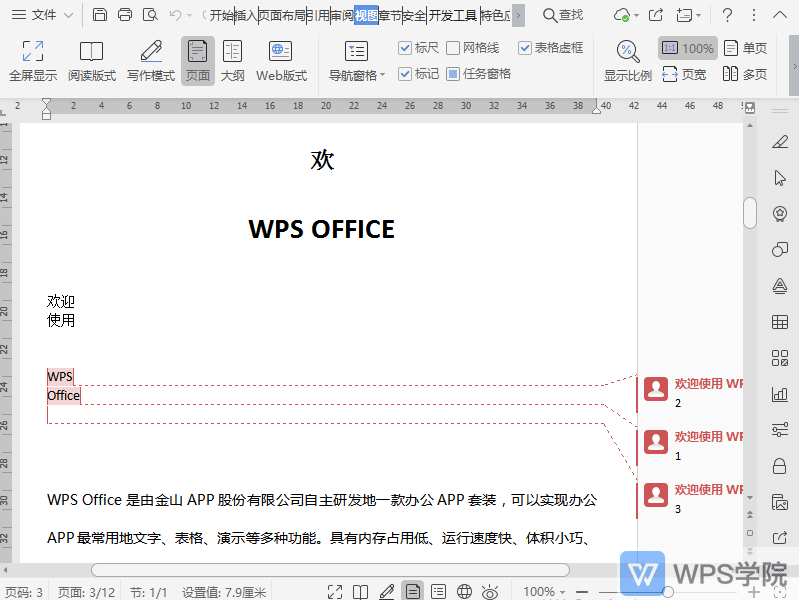Enable writing mode (写作模式)
Screen dimensions: 799x600
point(151,61)
